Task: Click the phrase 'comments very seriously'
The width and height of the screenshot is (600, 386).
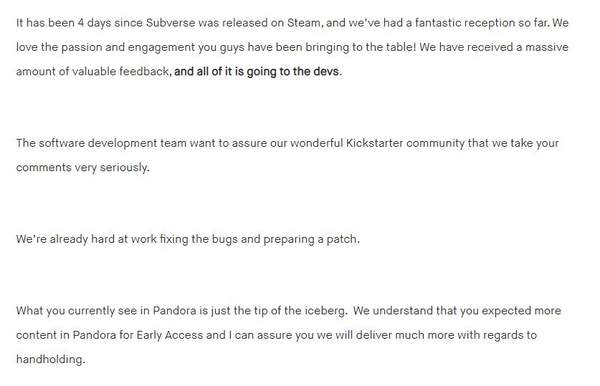Action: [x=82, y=168]
